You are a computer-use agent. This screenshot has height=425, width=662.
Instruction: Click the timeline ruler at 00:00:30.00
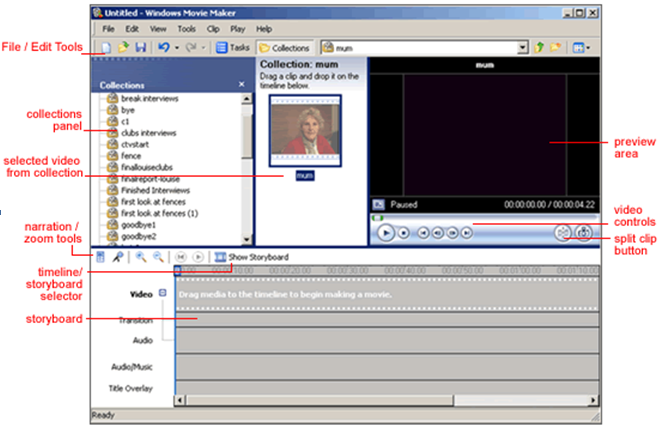click(x=347, y=270)
